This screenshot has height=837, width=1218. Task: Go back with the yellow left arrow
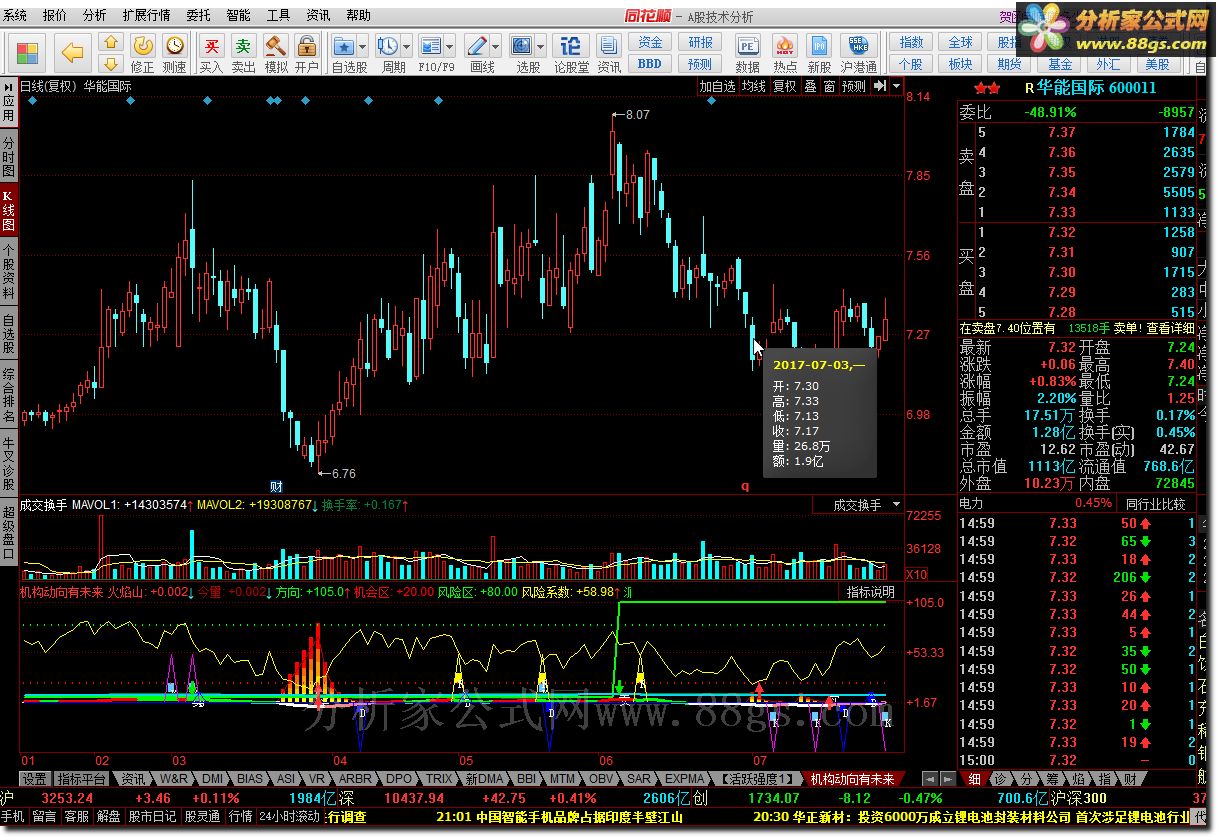[x=72, y=53]
